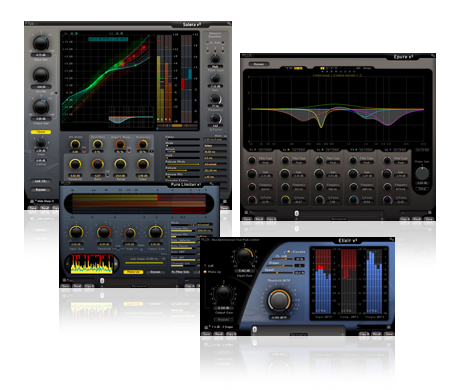Click left arrow of Pure Limiter waveform display

[x=68, y=264]
